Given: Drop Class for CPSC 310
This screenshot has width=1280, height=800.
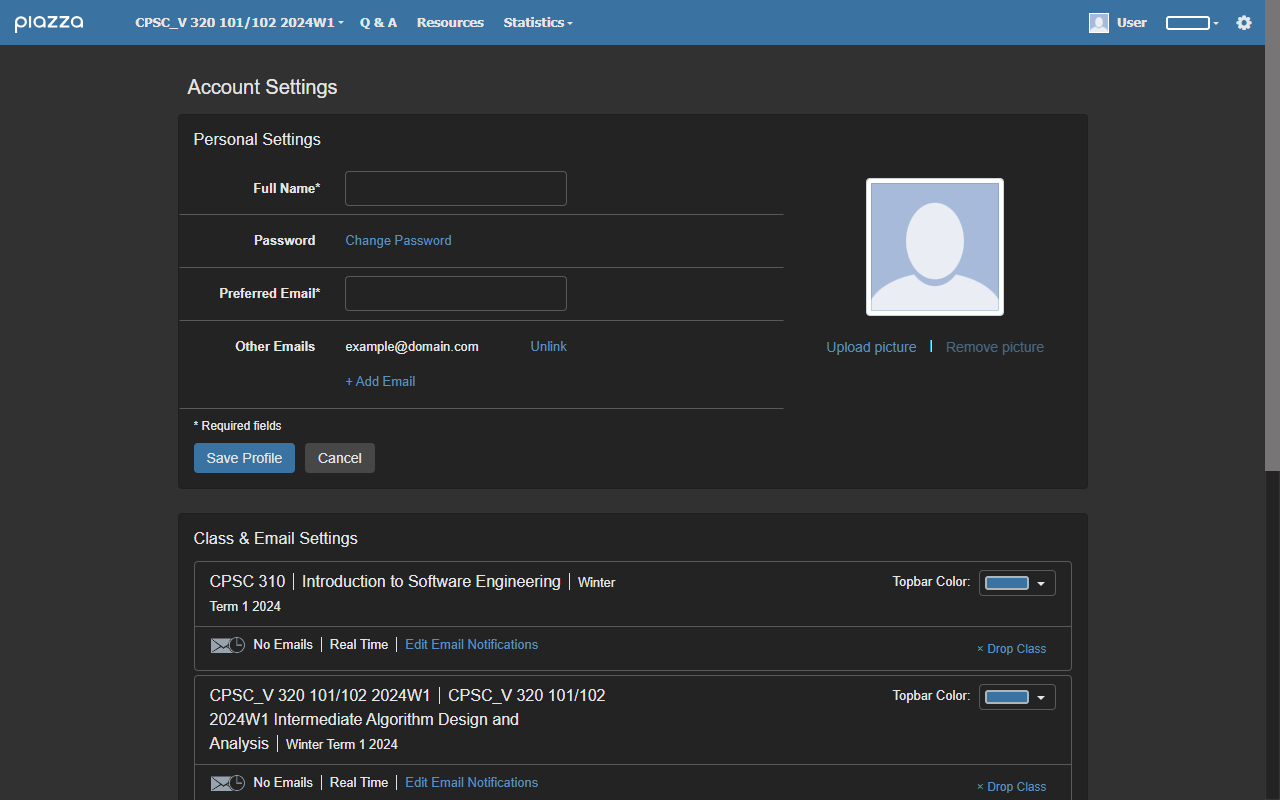Looking at the screenshot, I should (1011, 649).
